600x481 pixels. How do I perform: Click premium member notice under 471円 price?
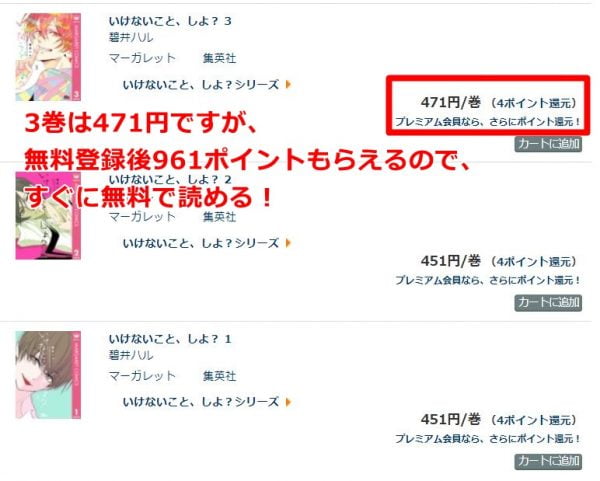[x=488, y=122]
